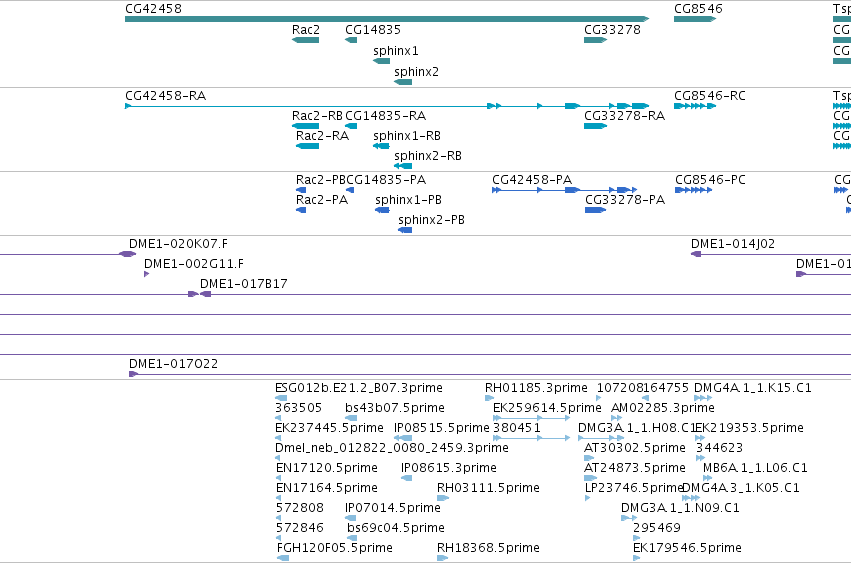Viewport: 851px width, 563px height.
Task: Select the AM02285.3prime EST glyph
Action: (x=617, y=418)
